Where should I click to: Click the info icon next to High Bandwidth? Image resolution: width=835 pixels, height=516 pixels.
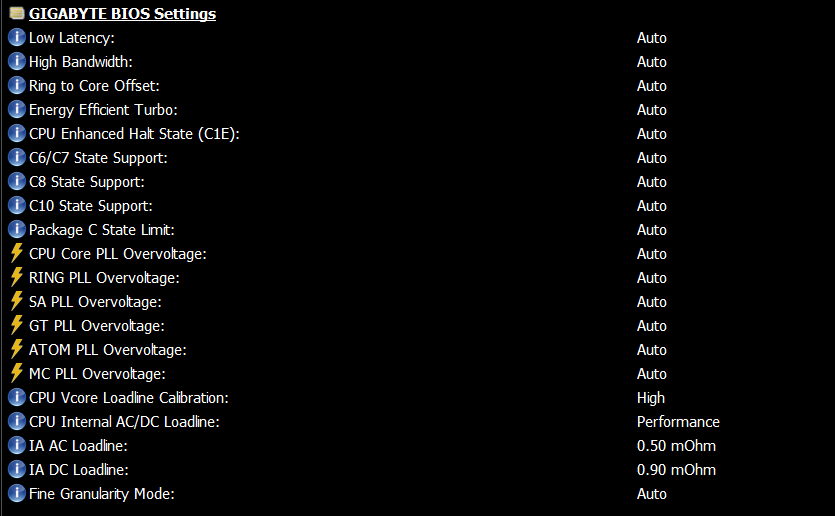point(17,62)
